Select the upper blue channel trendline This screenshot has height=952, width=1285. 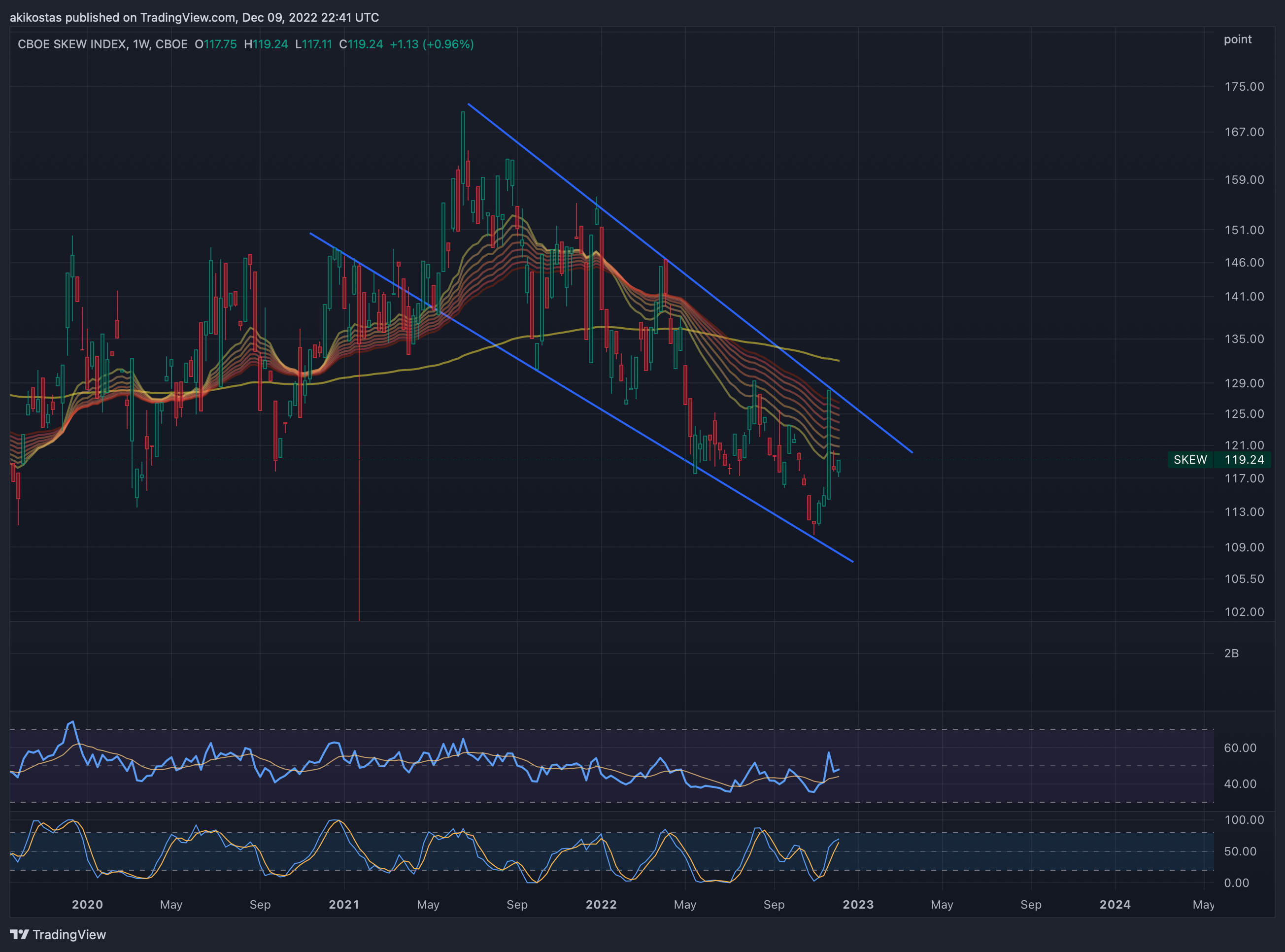690,278
